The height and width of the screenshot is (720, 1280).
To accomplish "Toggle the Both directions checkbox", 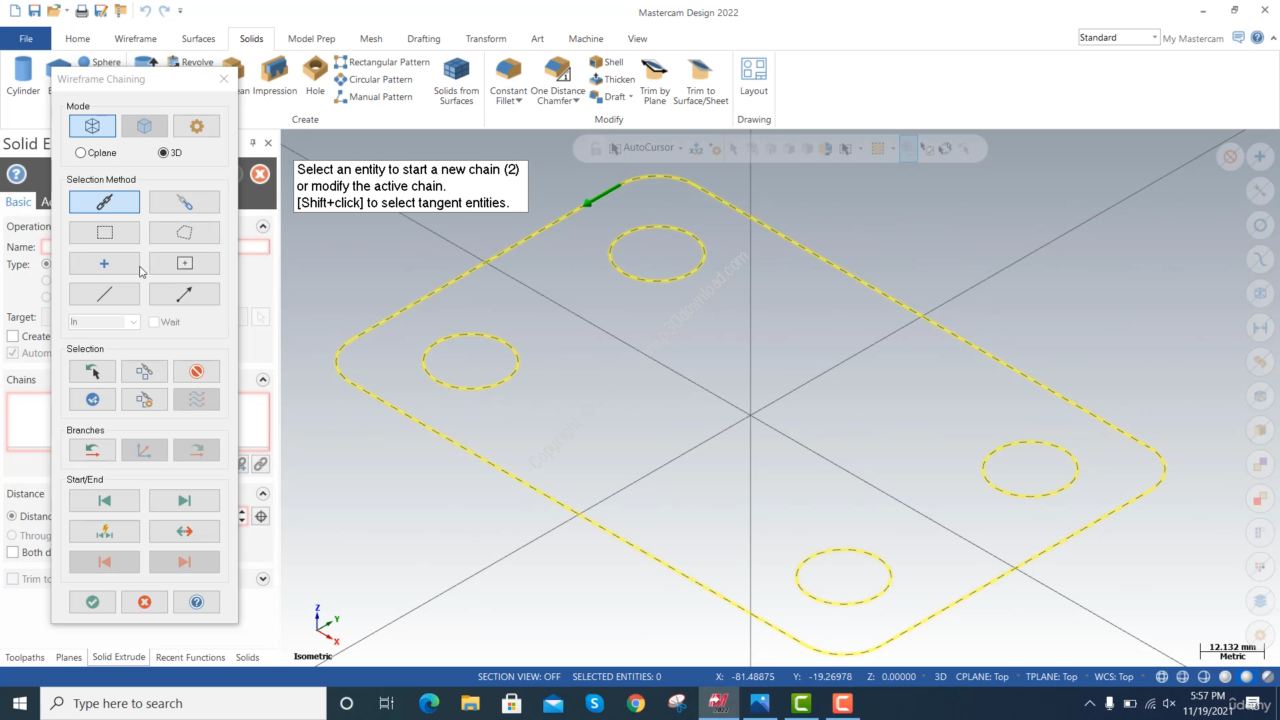I will click(13, 552).
